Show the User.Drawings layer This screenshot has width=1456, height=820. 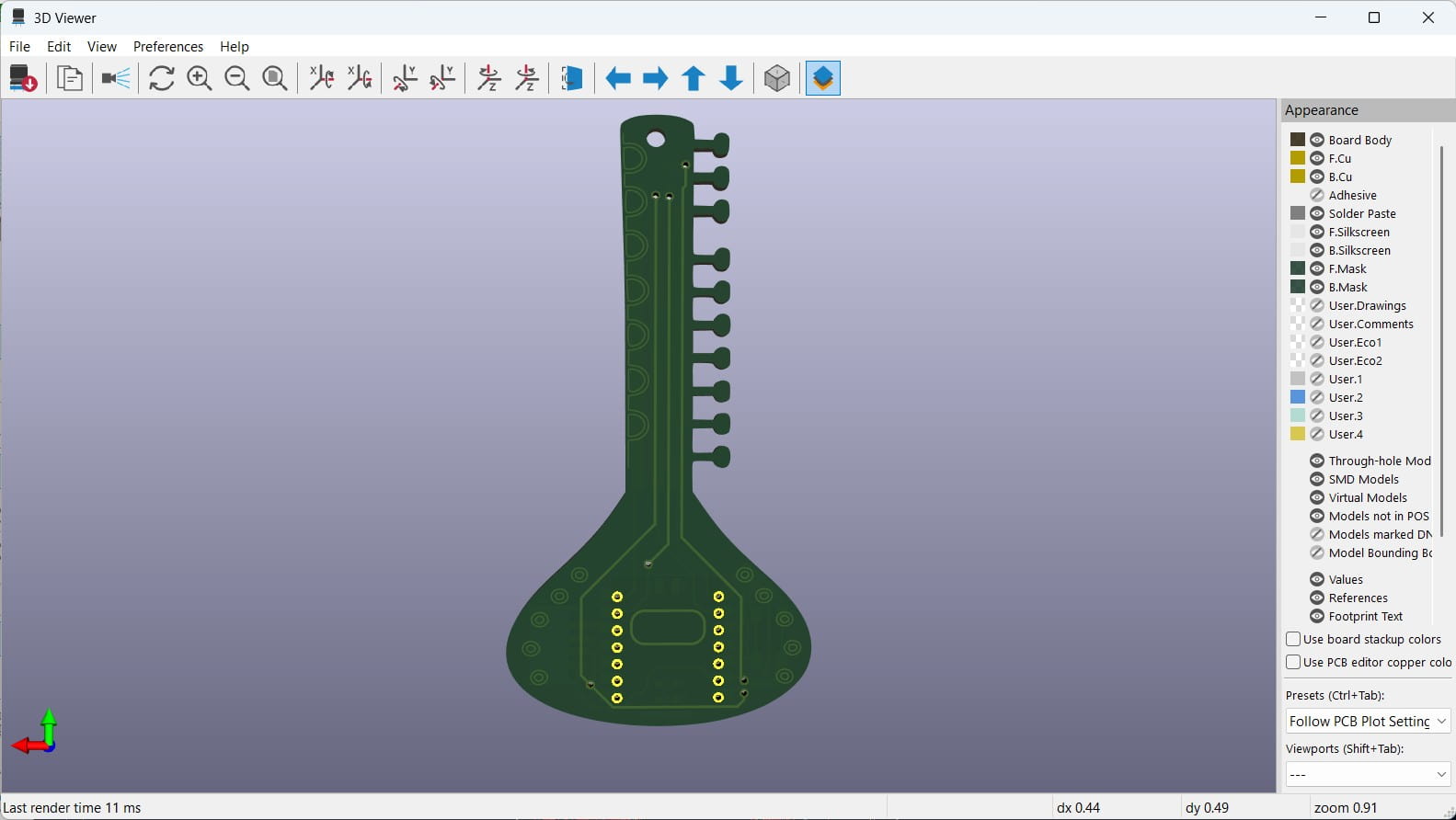click(1317, 305)
